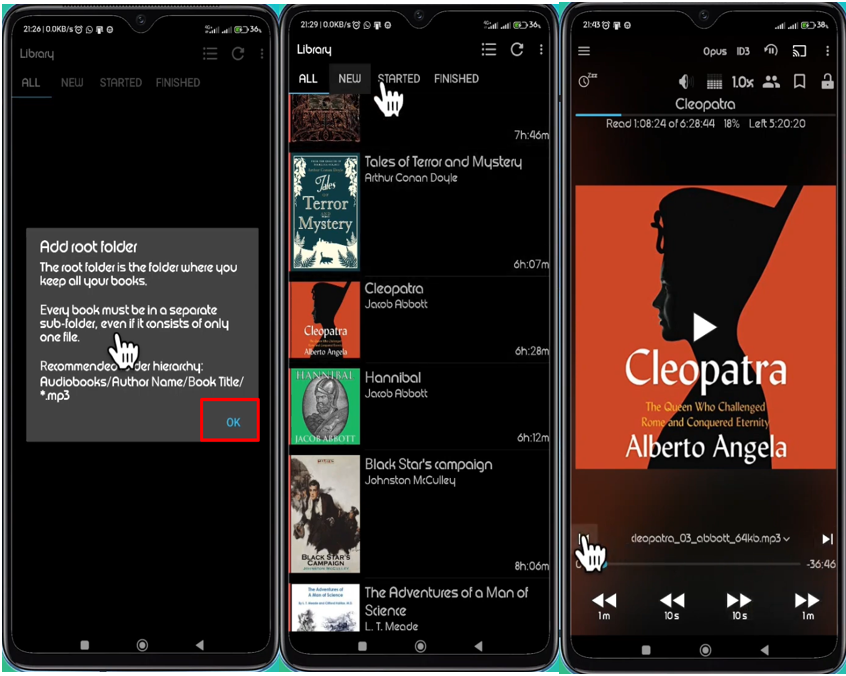Tap the Android home circle on the 21:26 phone
Viewport: 846px width, 676px height.
pyautogui.click(x=142, y=645)
